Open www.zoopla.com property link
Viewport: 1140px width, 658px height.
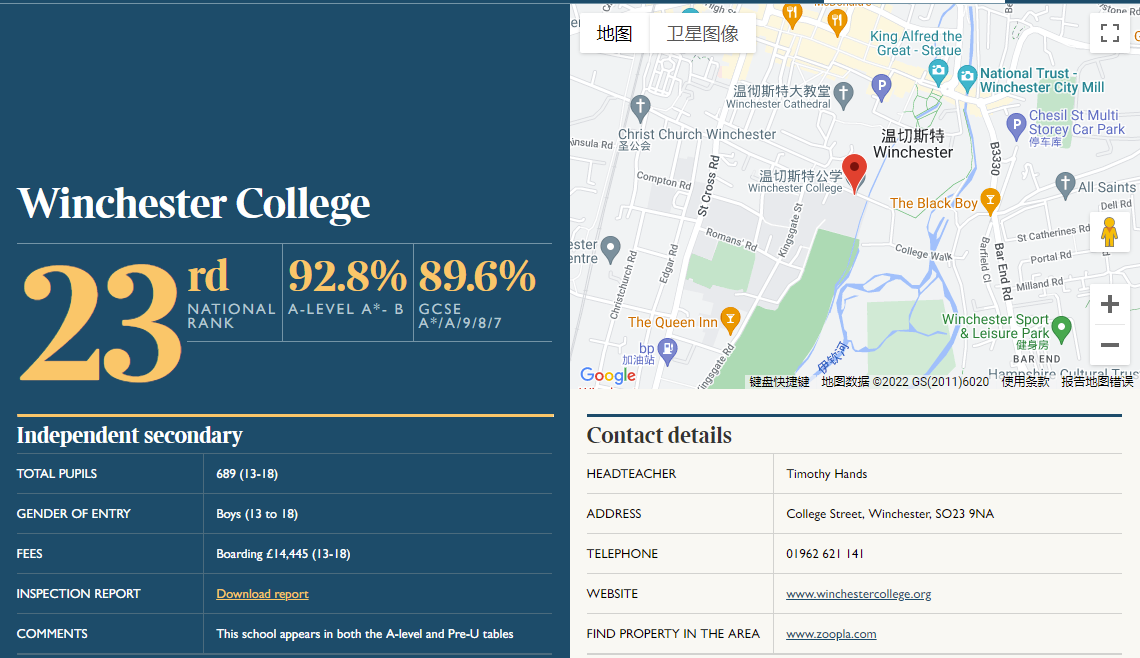coord(831,634)
